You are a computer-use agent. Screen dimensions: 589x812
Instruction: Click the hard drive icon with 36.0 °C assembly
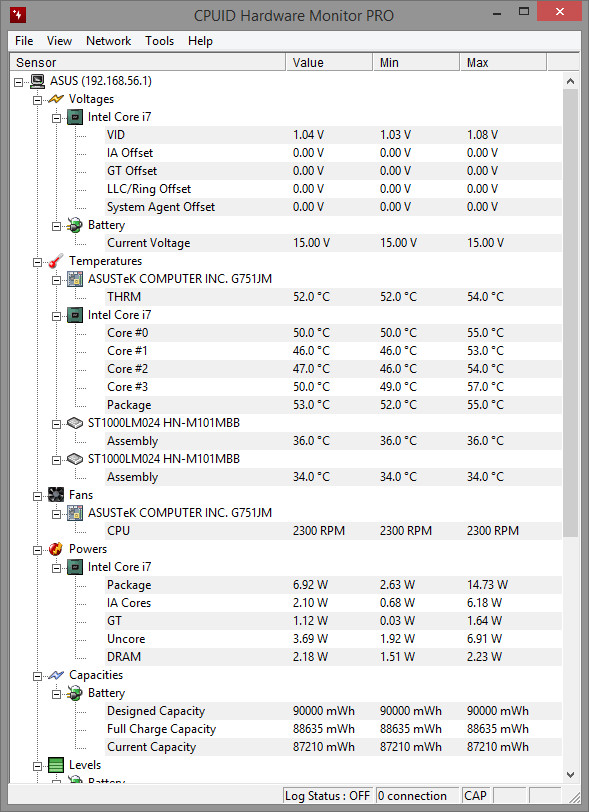75,423
